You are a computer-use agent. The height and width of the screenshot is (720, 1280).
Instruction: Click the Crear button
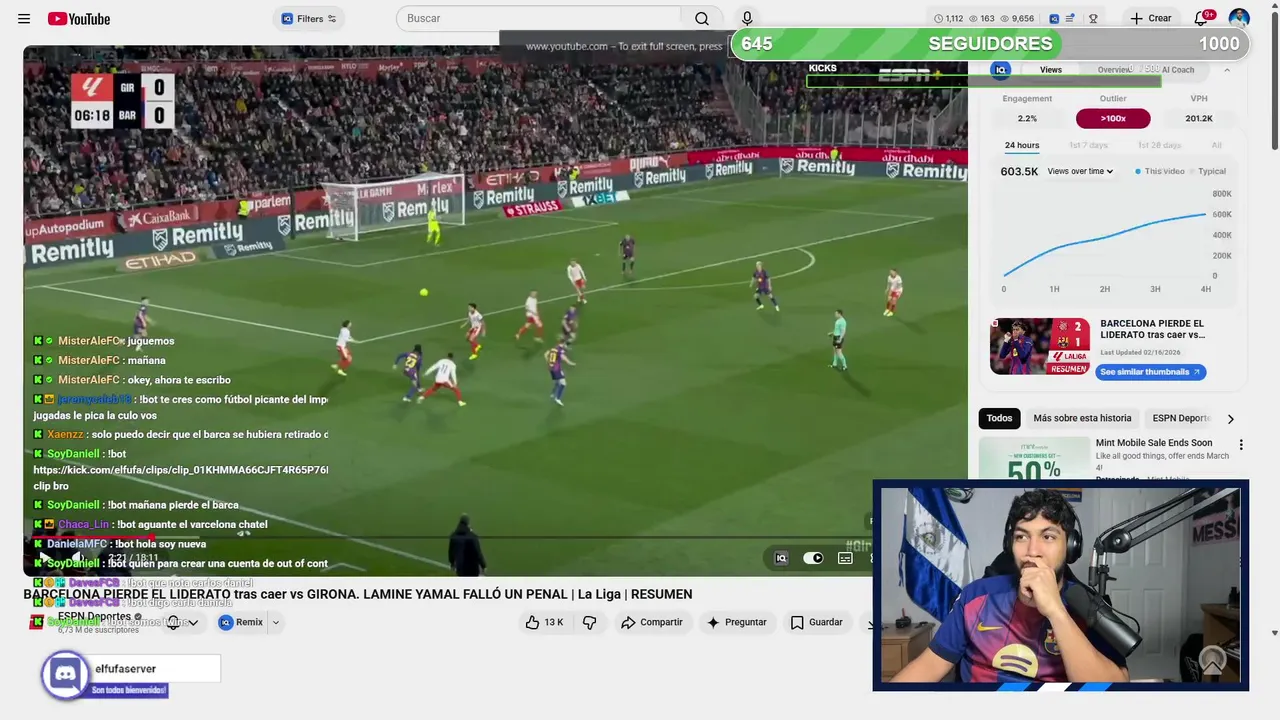pyautogui.click(x=1151, y=19)
